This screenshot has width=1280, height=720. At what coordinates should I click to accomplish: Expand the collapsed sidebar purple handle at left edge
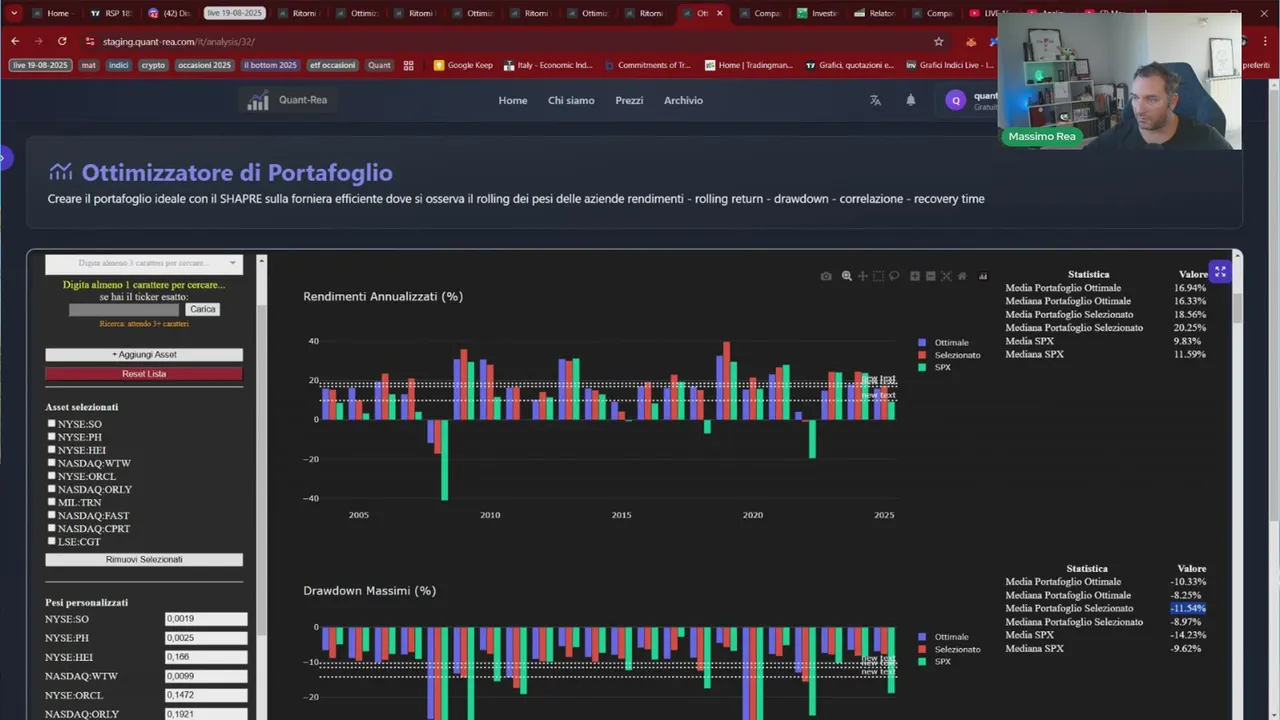[4, 157]
